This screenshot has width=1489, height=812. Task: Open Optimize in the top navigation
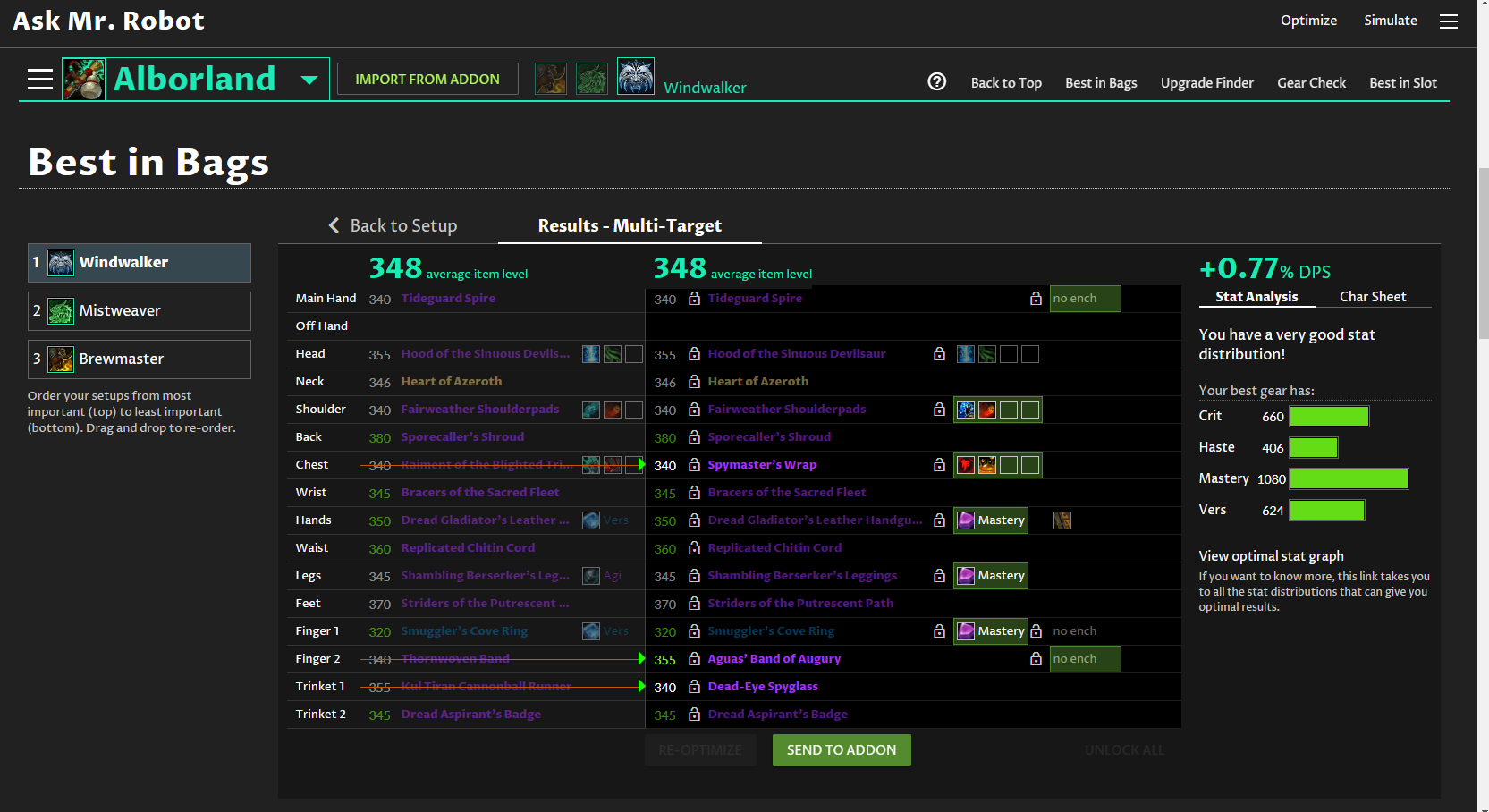tap(1308, 21)
